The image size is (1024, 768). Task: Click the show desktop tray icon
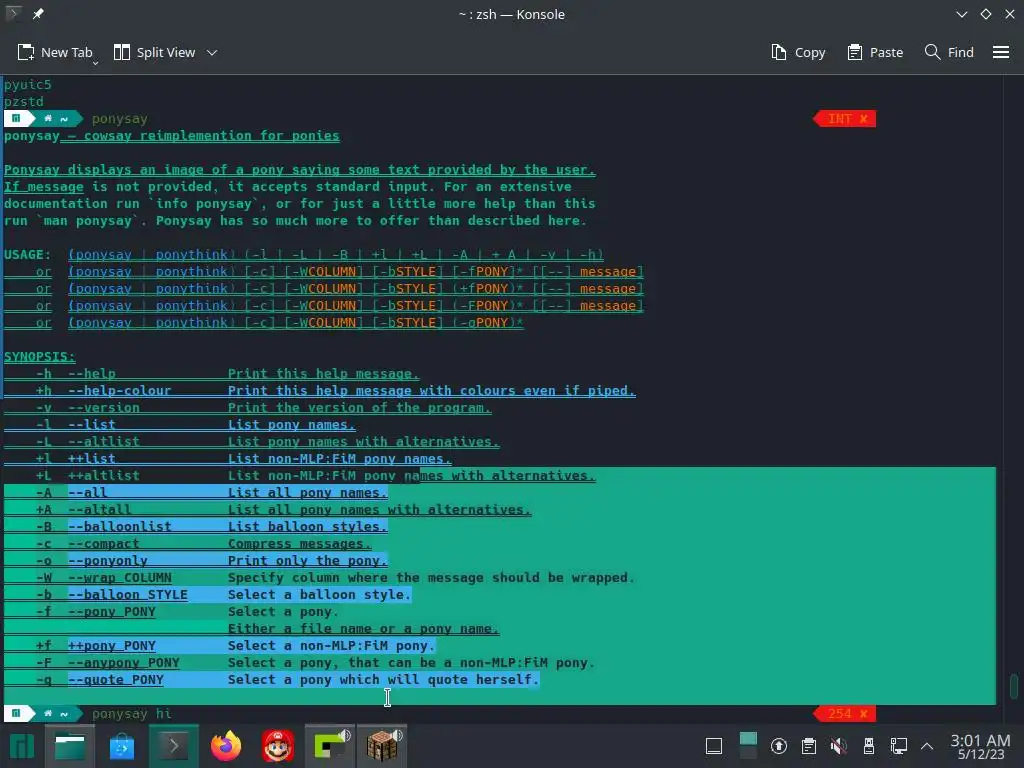pos(714,746)
